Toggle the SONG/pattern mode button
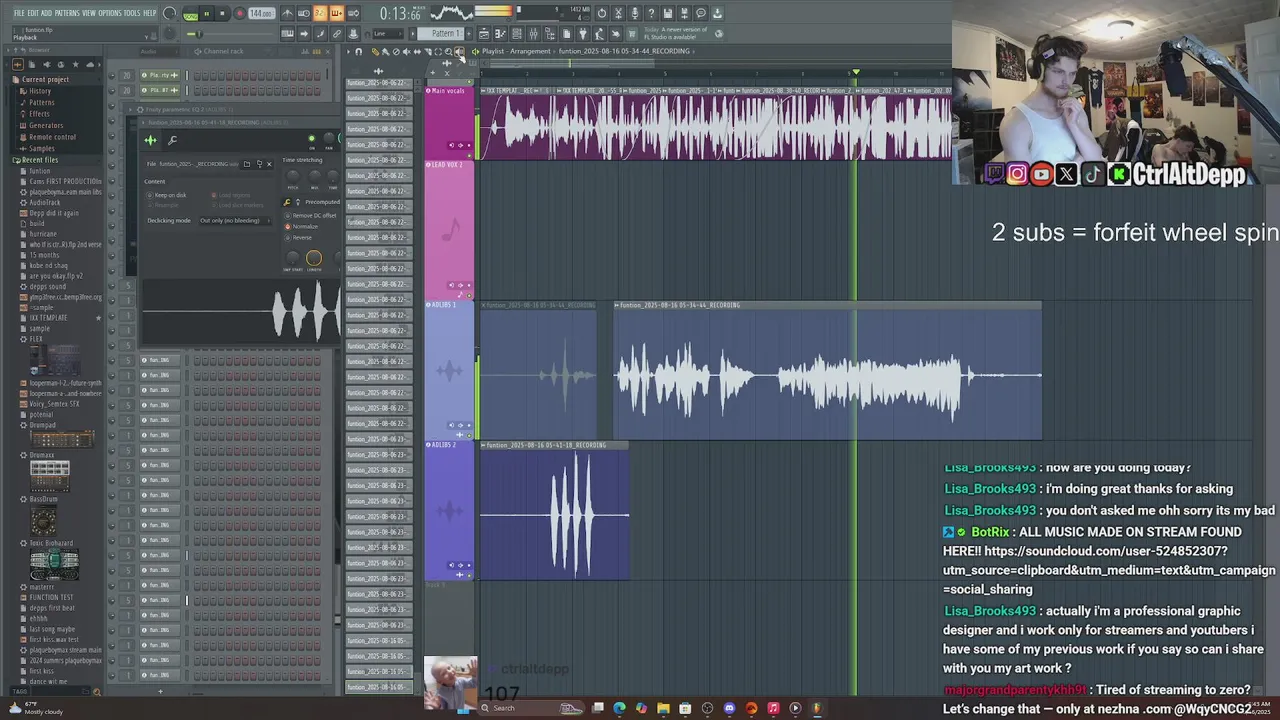The width and height of the screenshot is (1280, 720). tap(190, 14)
